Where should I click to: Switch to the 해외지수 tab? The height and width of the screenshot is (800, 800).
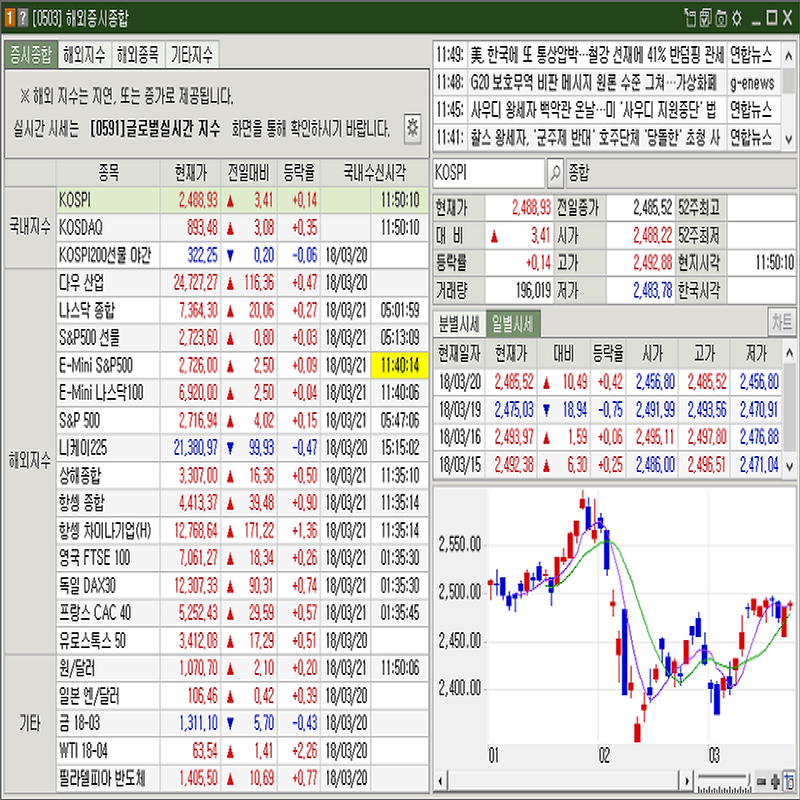84,54
